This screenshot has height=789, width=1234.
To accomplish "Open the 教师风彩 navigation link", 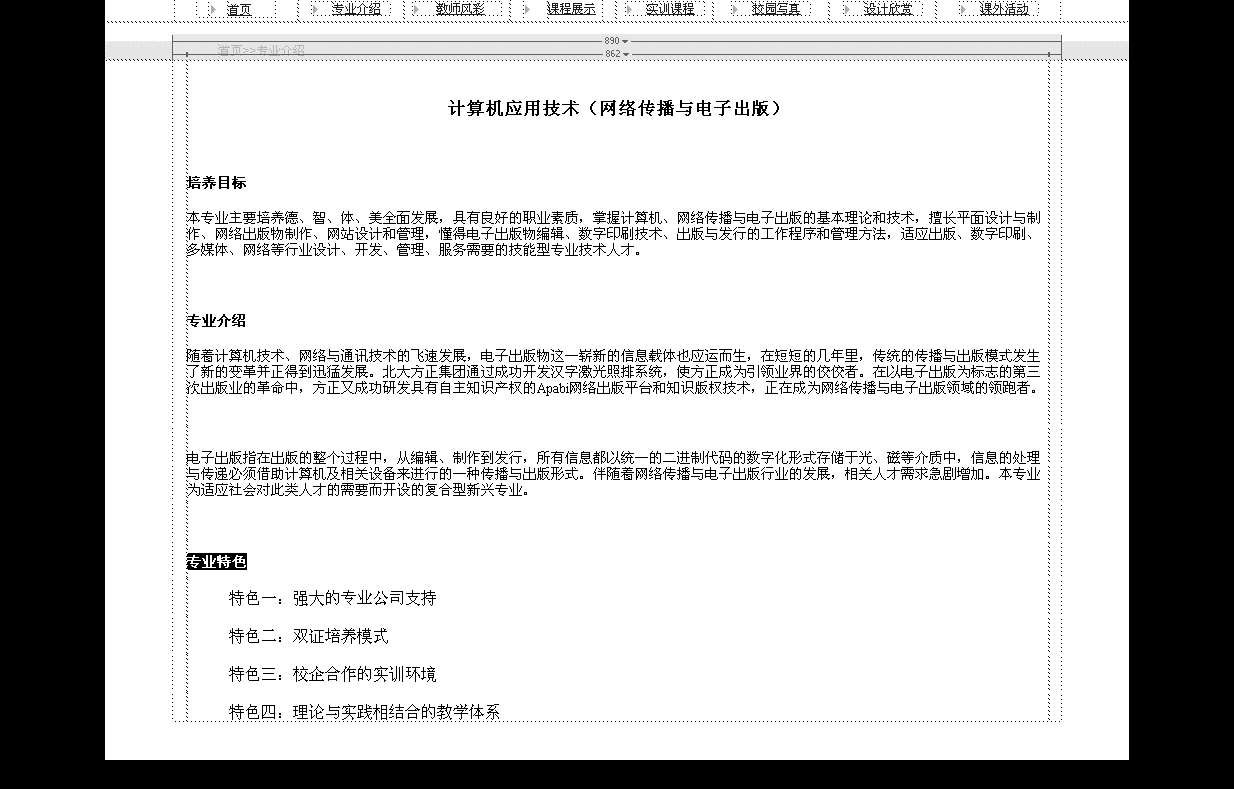I will pos(460,10).
